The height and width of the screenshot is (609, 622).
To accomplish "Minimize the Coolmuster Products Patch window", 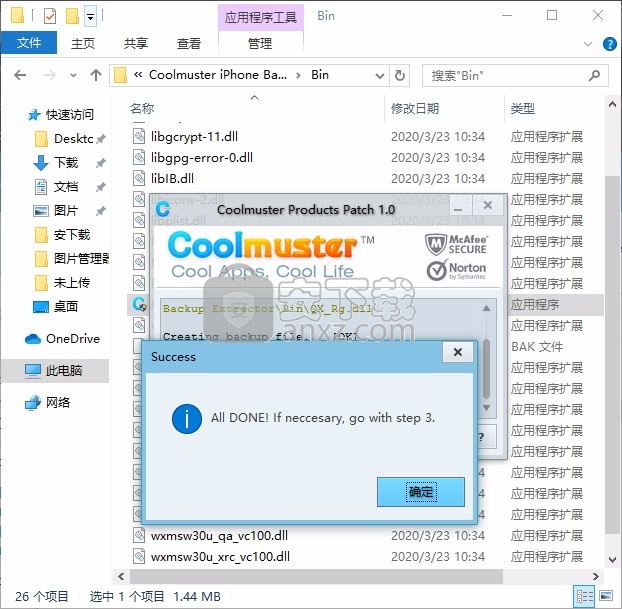I will tap(458, 207).
